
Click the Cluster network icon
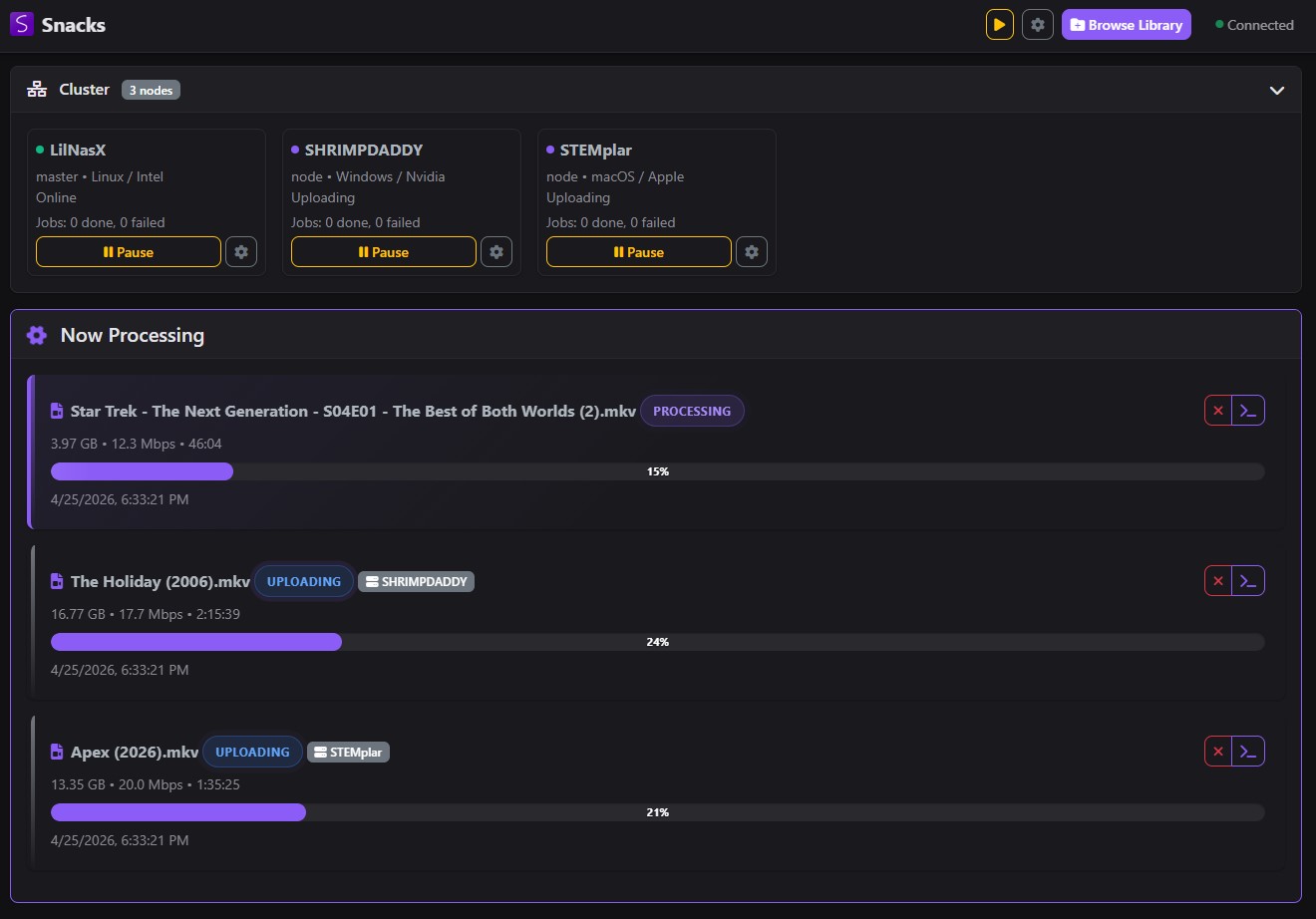click(37, 90)
